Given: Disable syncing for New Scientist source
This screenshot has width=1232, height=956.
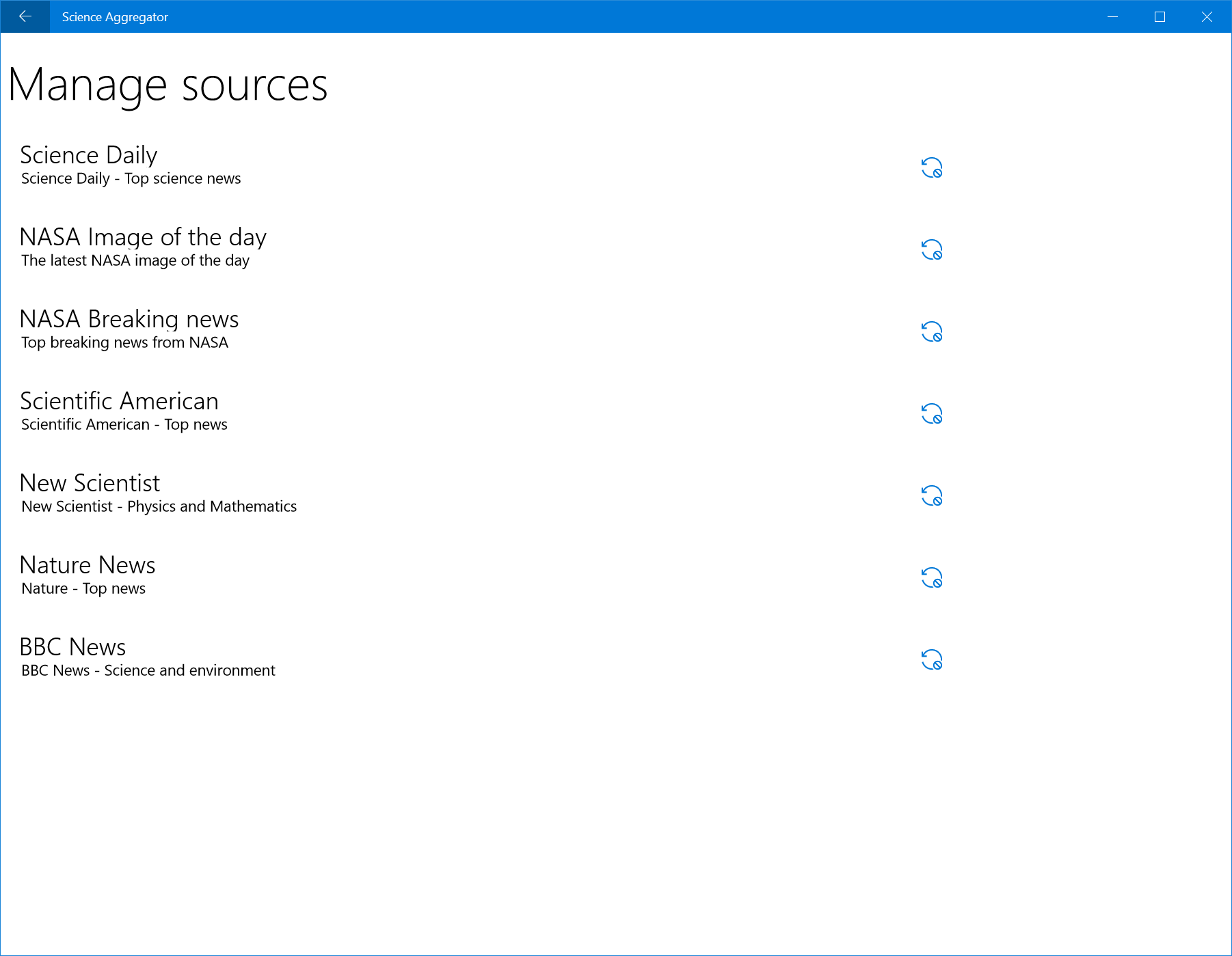Looking at the screenshot, I should [x=931, y=495].
